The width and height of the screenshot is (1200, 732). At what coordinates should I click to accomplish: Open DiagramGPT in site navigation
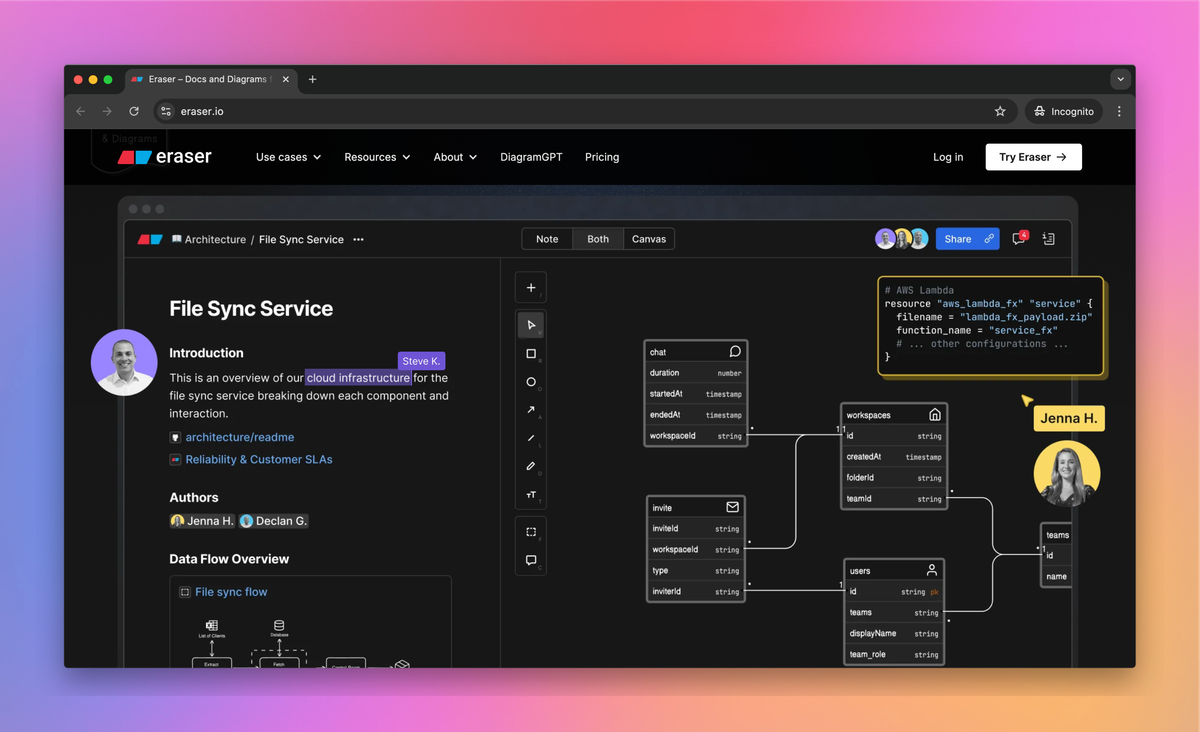[x=531, y=157]
